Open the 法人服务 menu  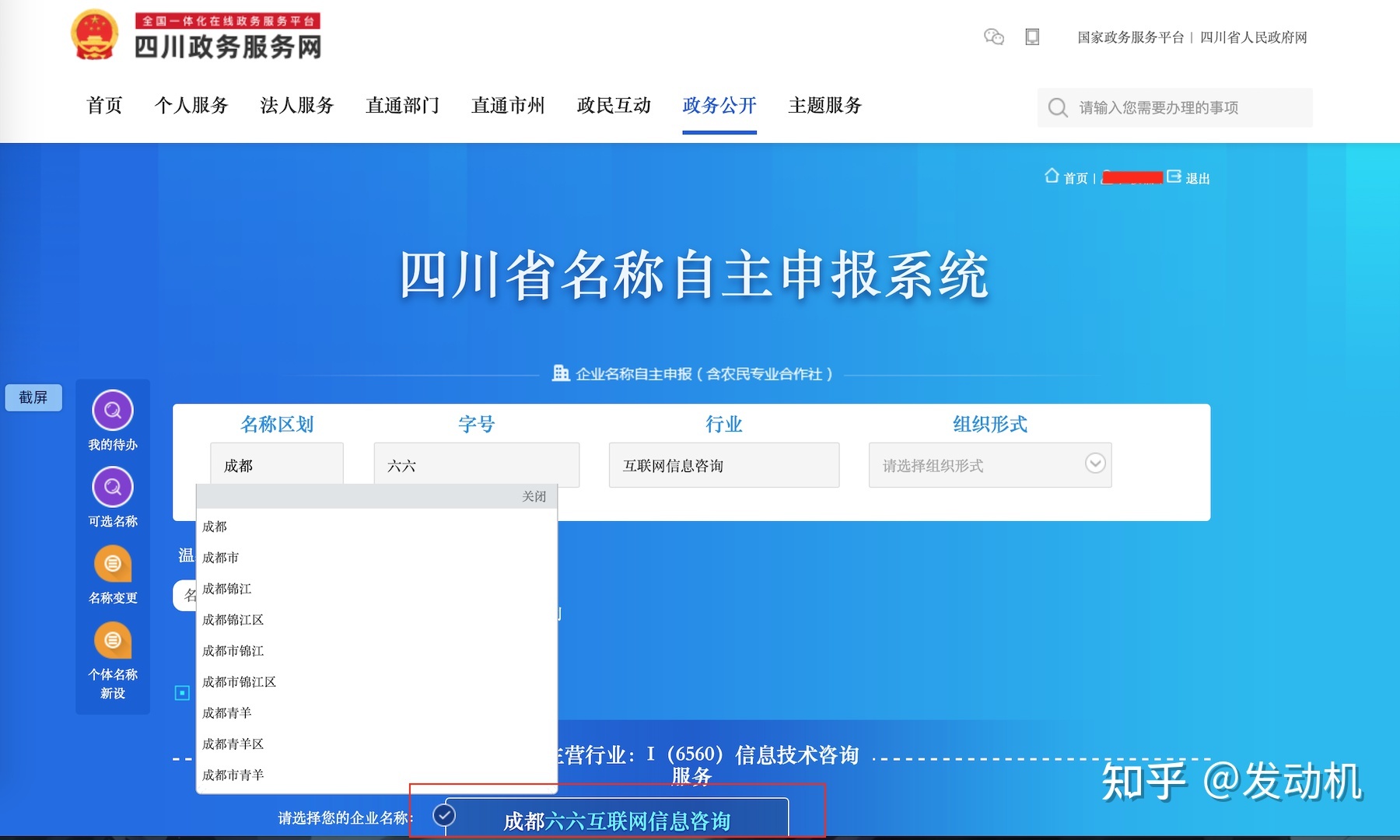pyautogui.click(x=296, y=107)
